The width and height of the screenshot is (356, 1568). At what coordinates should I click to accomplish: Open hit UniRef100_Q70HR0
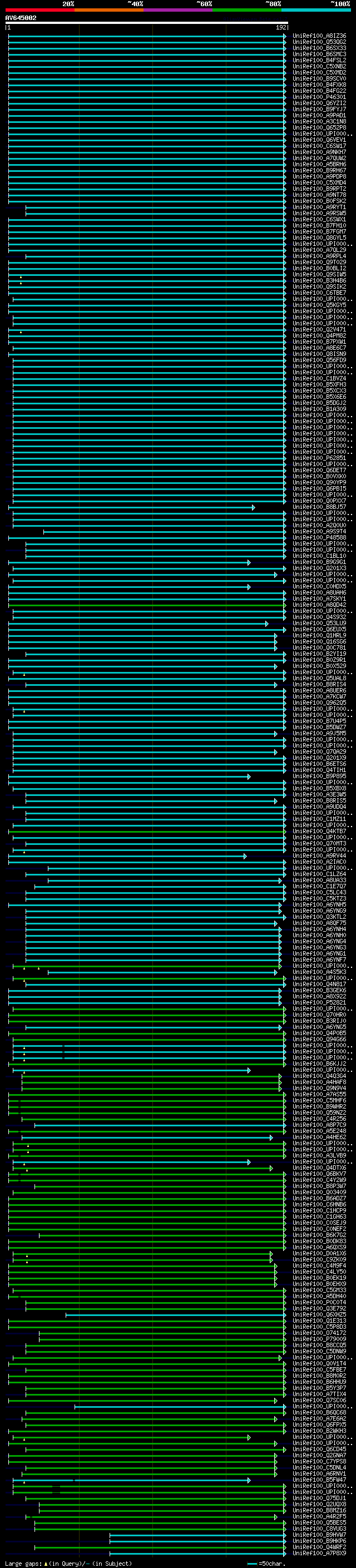[x=319, y=1015]
